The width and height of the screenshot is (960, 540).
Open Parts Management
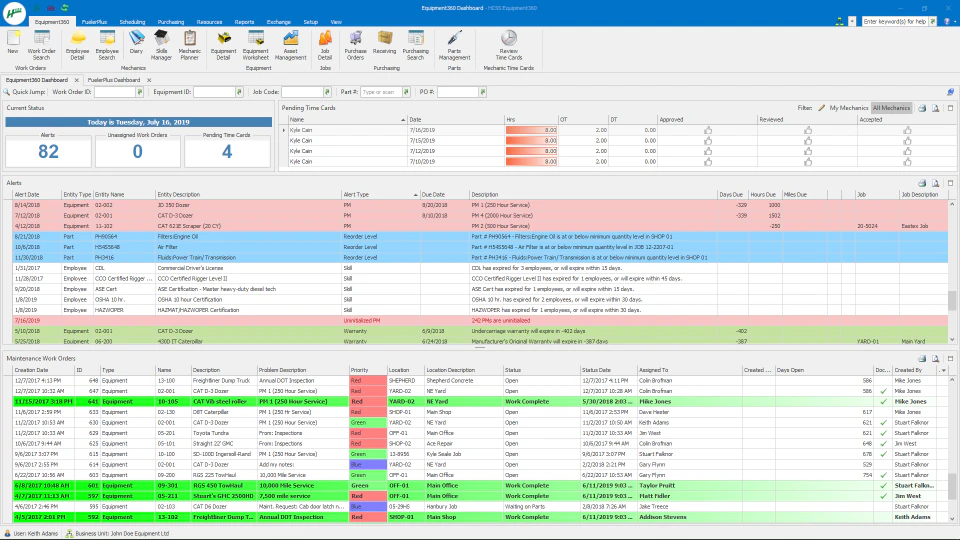click(x=454, y=45)
